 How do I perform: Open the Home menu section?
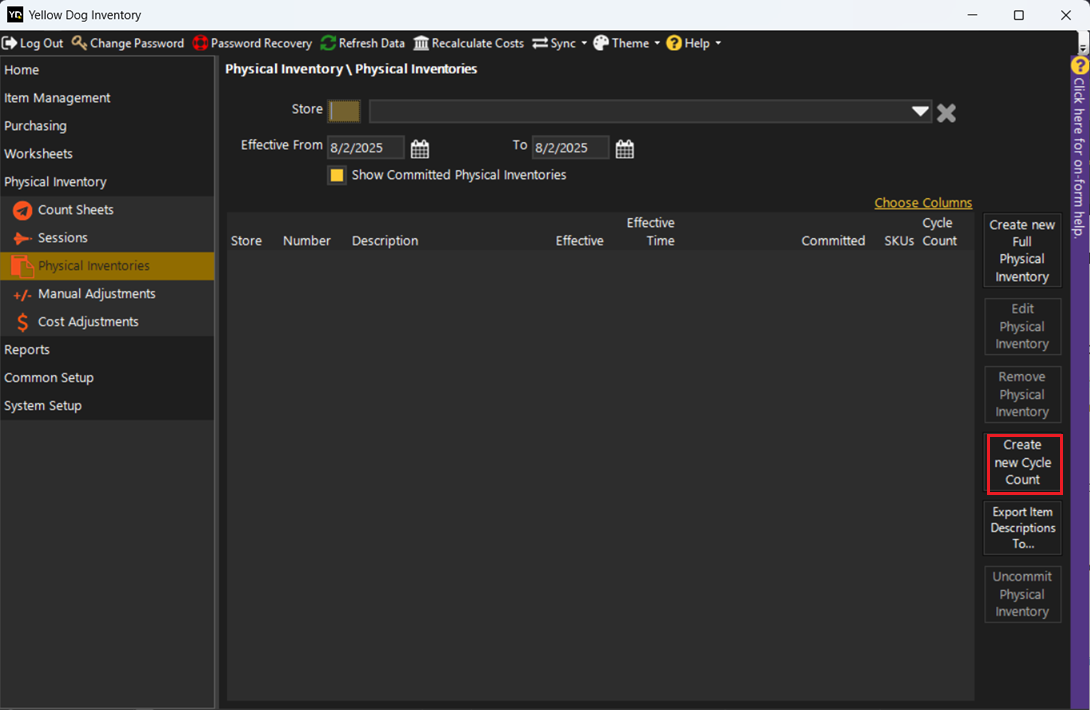coord(107,70)
